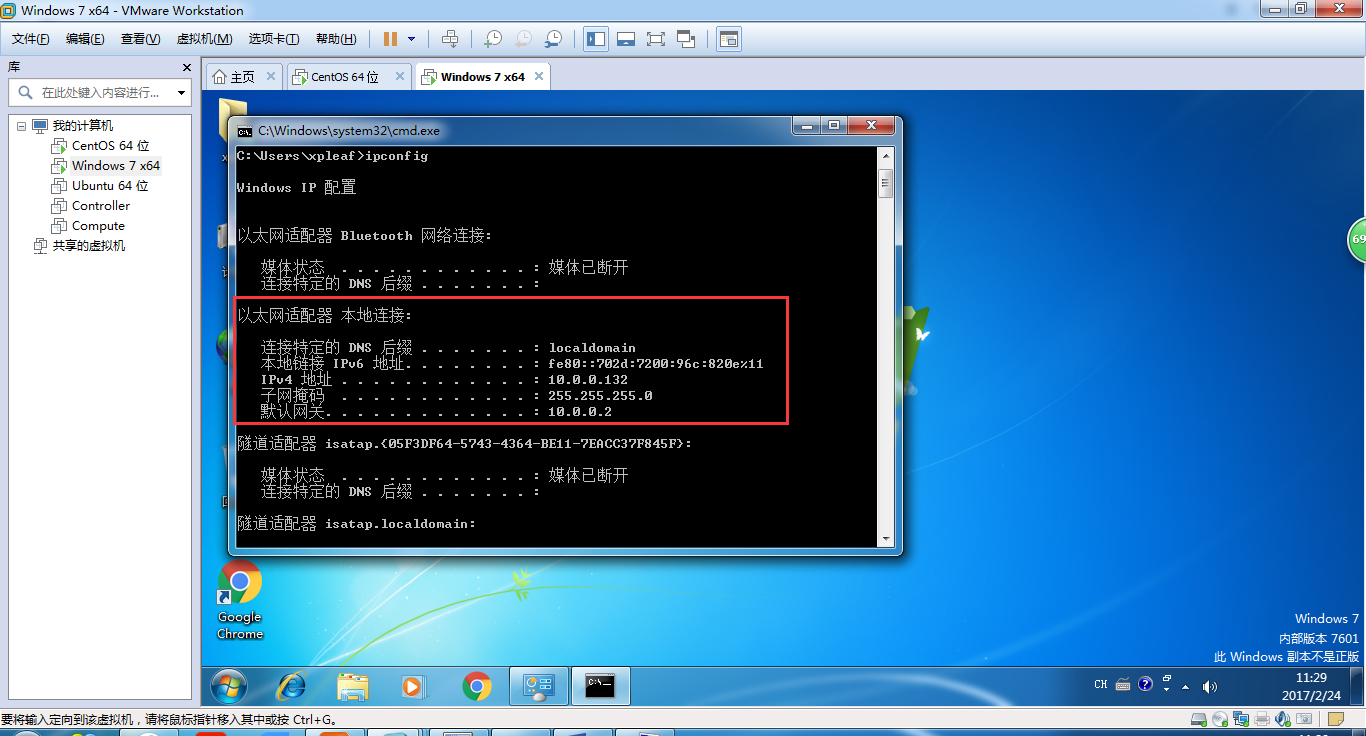The image size is (1366, 736).
Task: Open the 虚拟机(M) menu
Action: coord(204,39)
